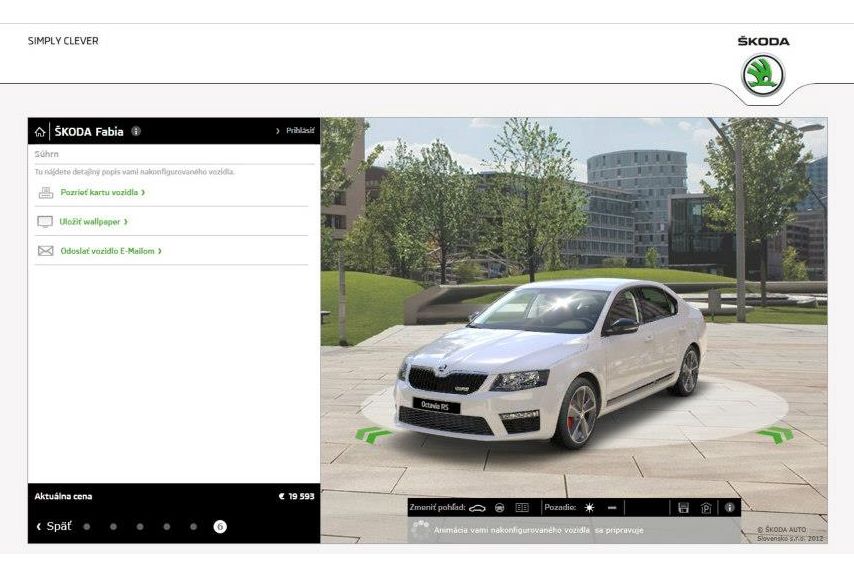
Task: Click the save floppy disk icon
Action: click(683, 508)
